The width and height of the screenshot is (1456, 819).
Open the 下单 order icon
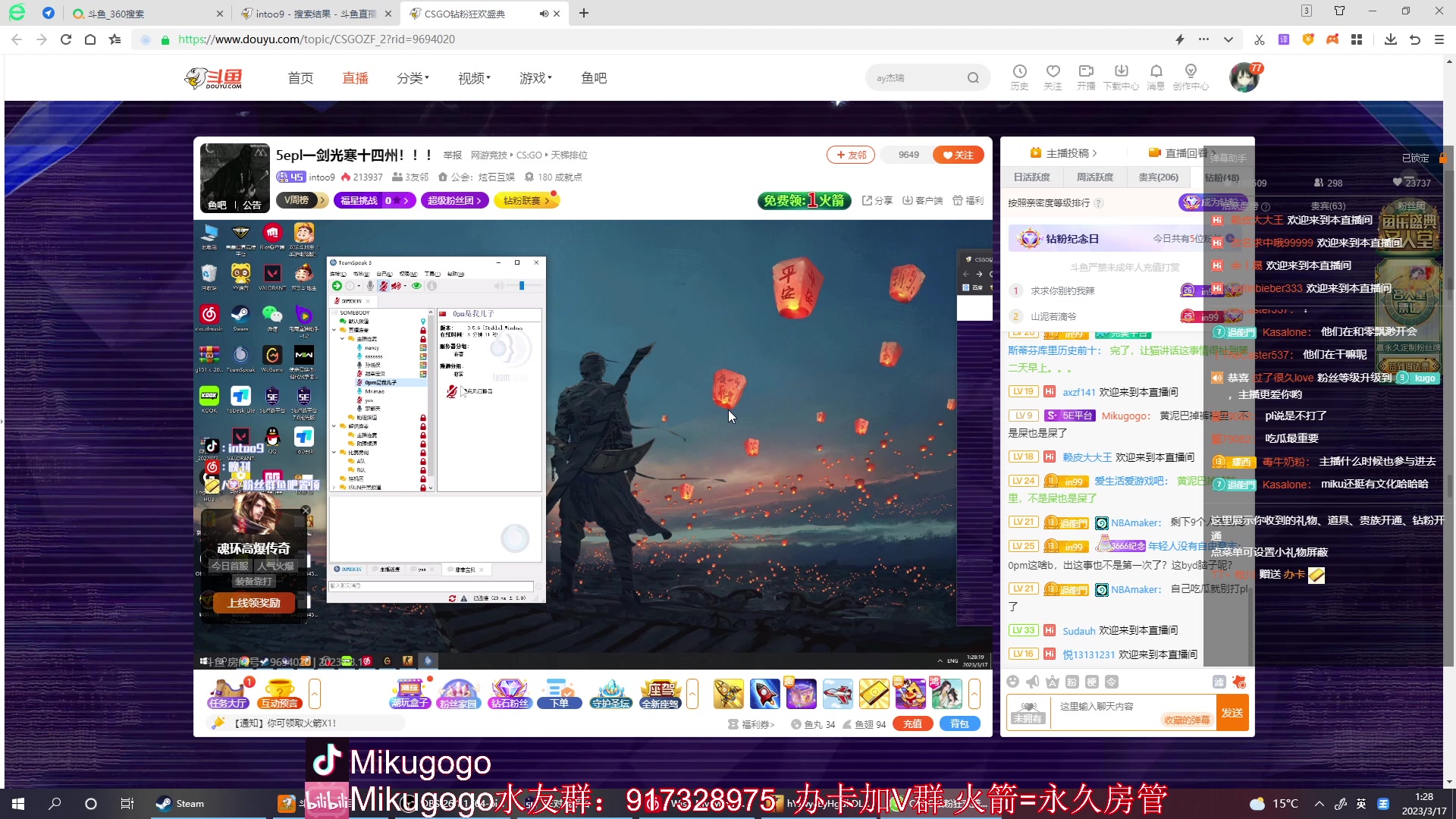(560, 693)
